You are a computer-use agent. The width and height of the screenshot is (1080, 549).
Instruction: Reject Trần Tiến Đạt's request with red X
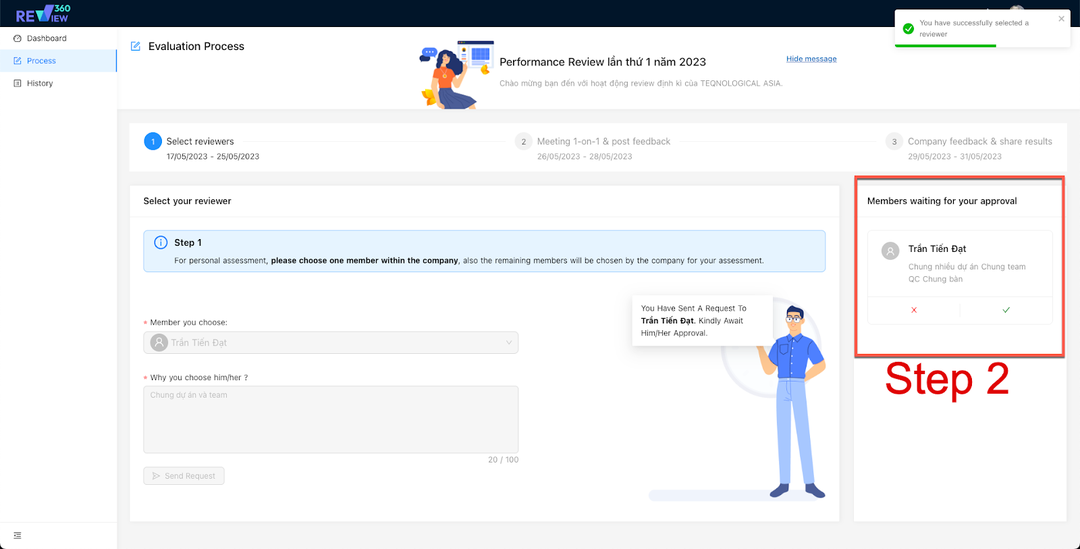click(914, 311)
